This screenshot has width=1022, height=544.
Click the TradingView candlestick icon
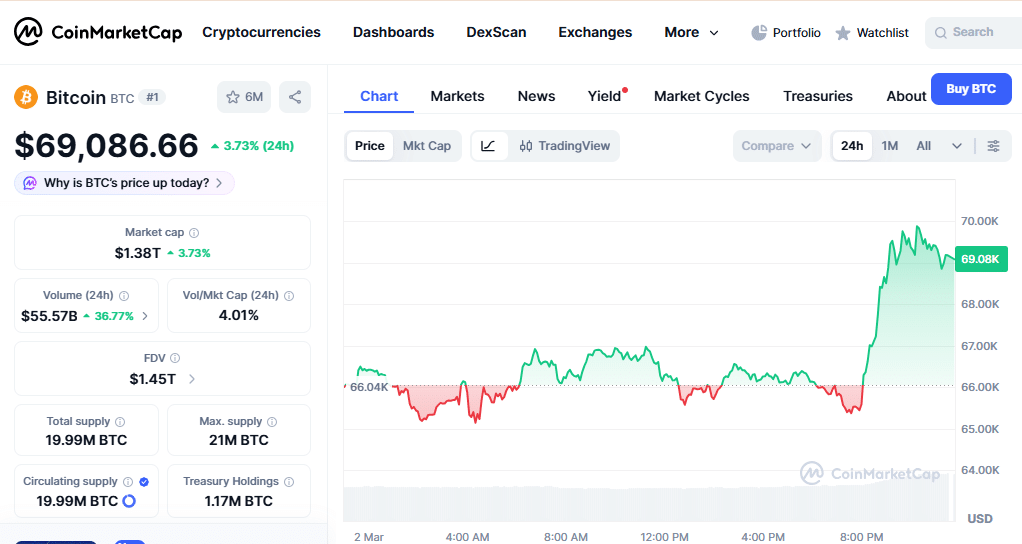[x=526, y=146]
